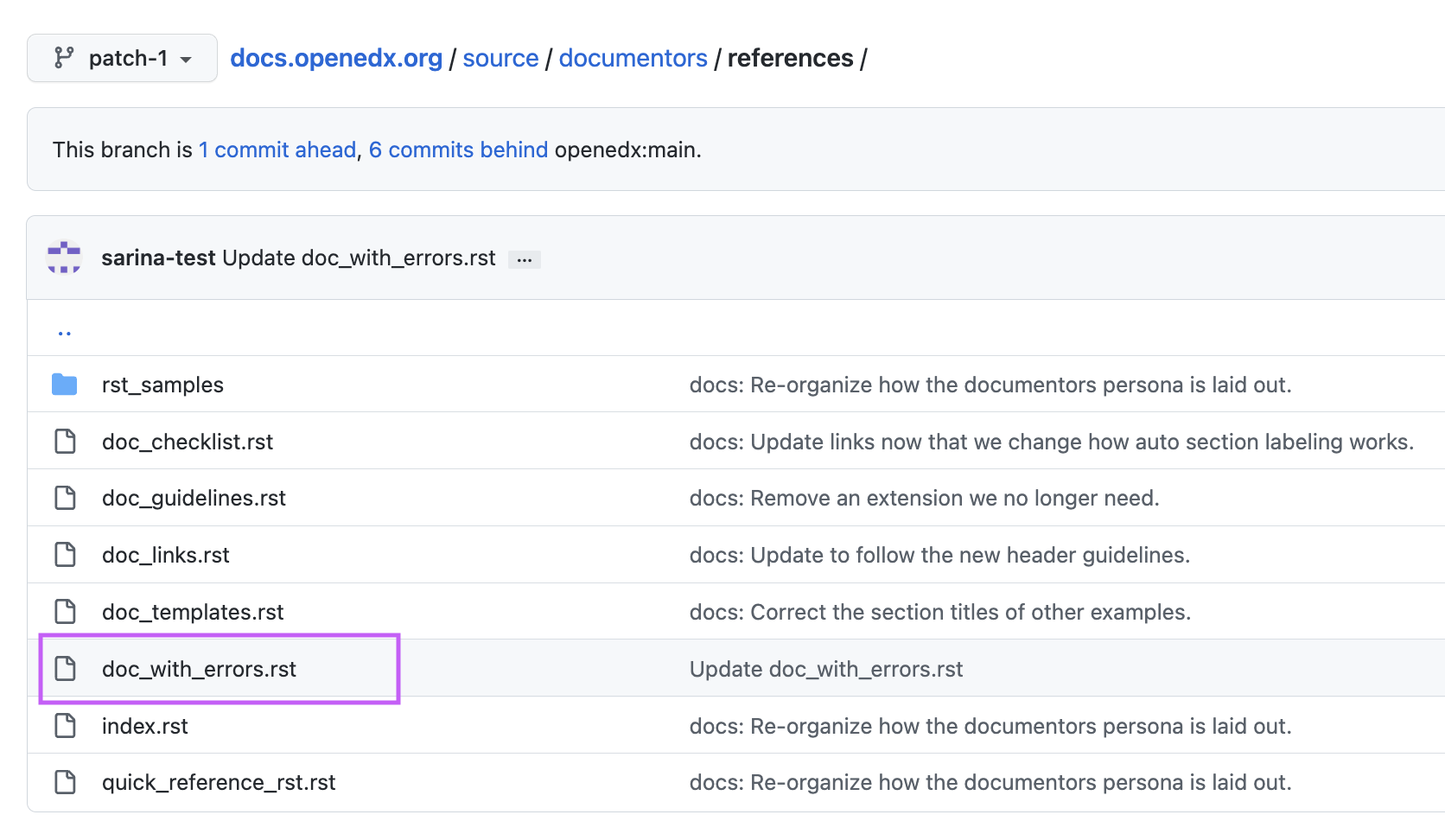Click the documentors breadcrumb entry

pos(633,58)
